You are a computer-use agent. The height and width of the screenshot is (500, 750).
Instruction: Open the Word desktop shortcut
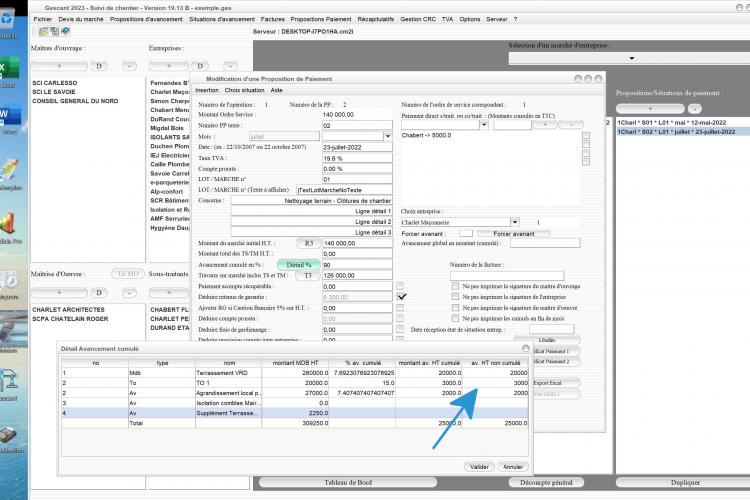[10, 119]
